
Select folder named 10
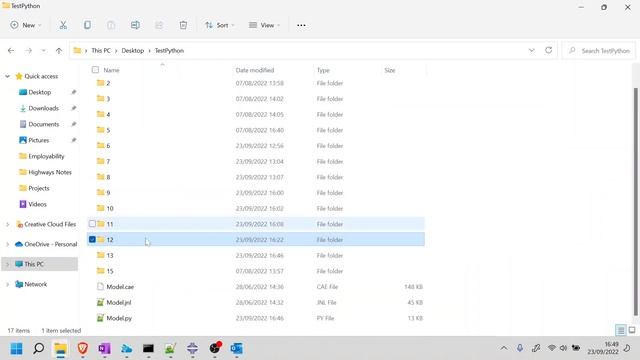pos(256,209)
